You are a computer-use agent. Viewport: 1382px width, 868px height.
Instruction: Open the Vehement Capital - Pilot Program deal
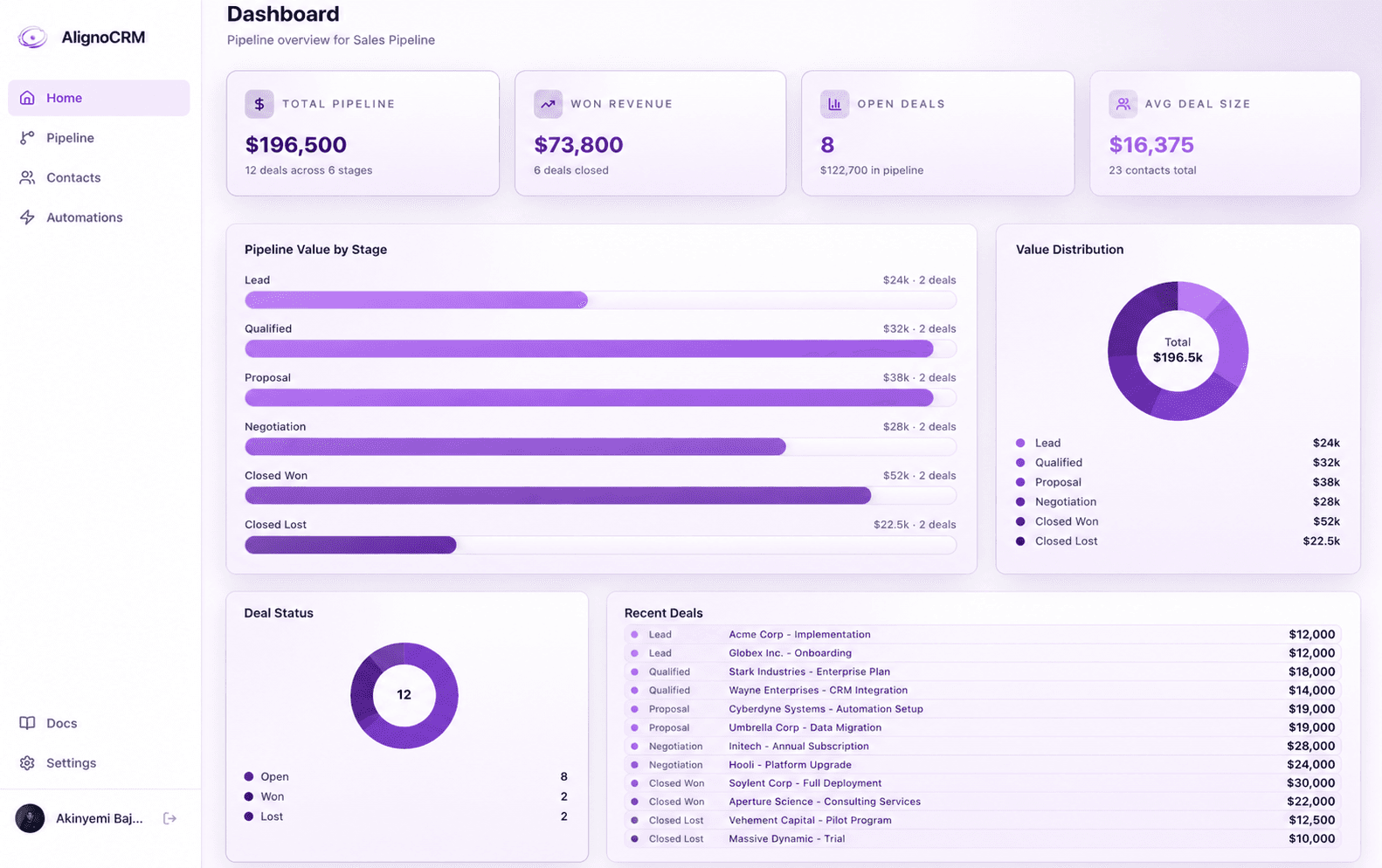(983, 820)
